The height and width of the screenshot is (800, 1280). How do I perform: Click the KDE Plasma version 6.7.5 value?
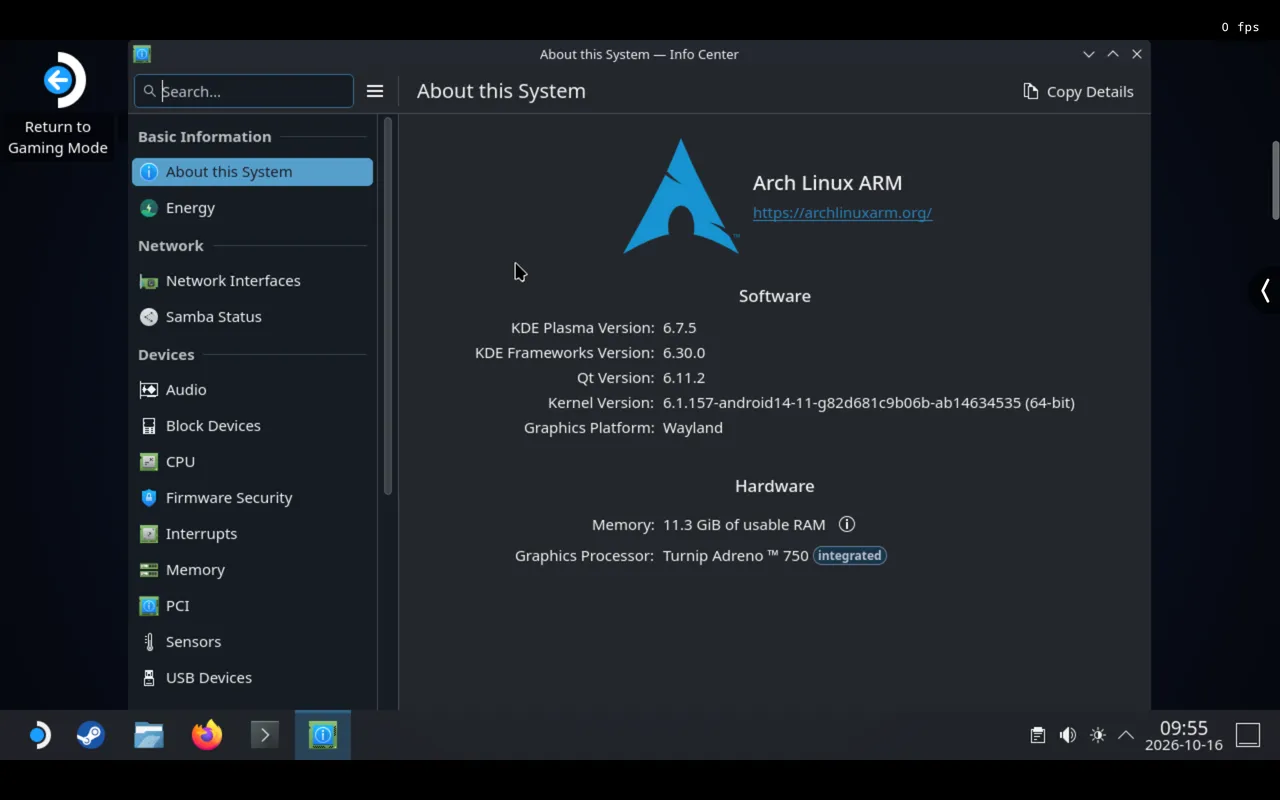tap(680, 328)
